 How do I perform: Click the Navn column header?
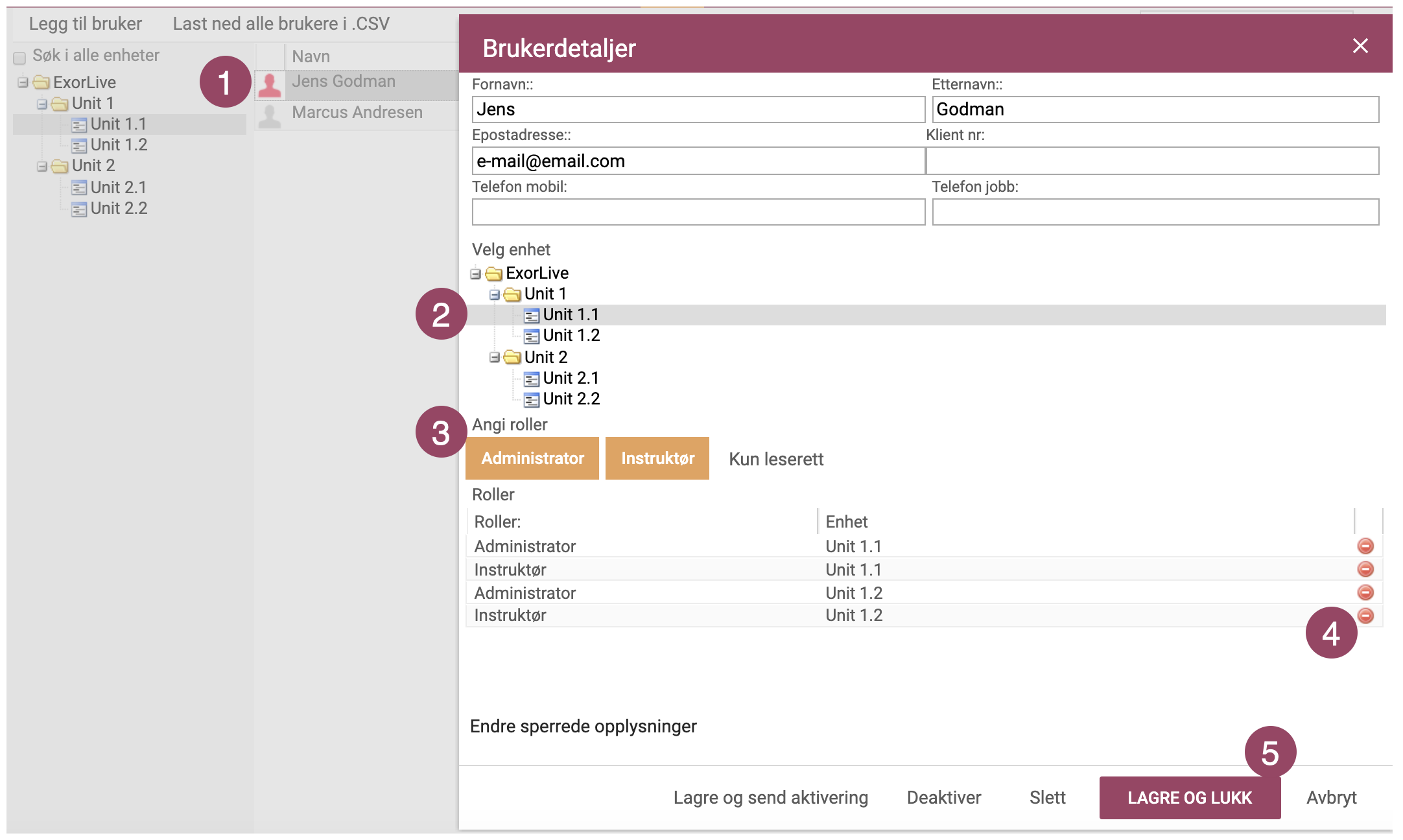(x=372, y=56)
